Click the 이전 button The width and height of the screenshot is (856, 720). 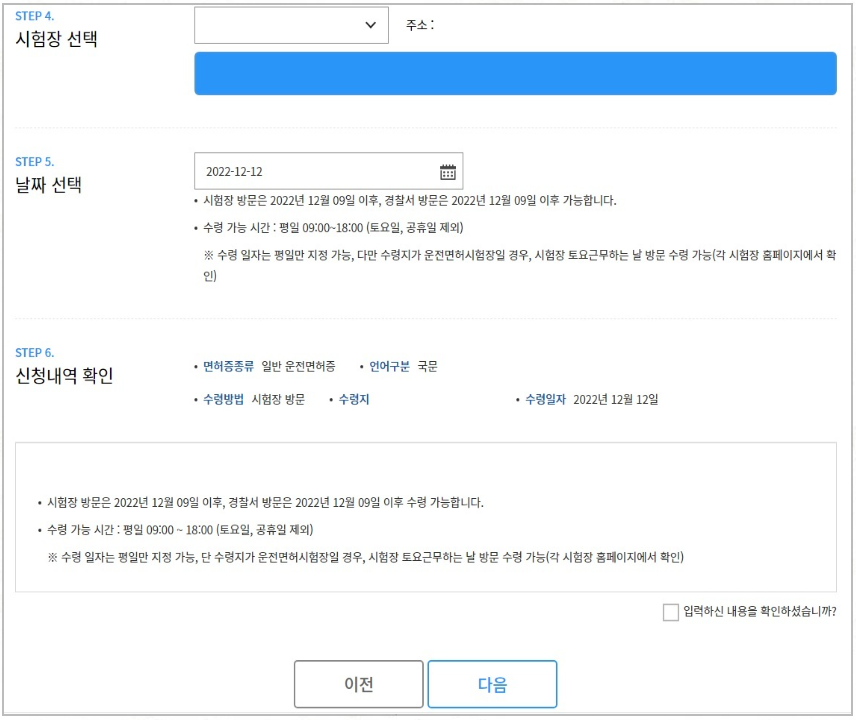(359, 684)
